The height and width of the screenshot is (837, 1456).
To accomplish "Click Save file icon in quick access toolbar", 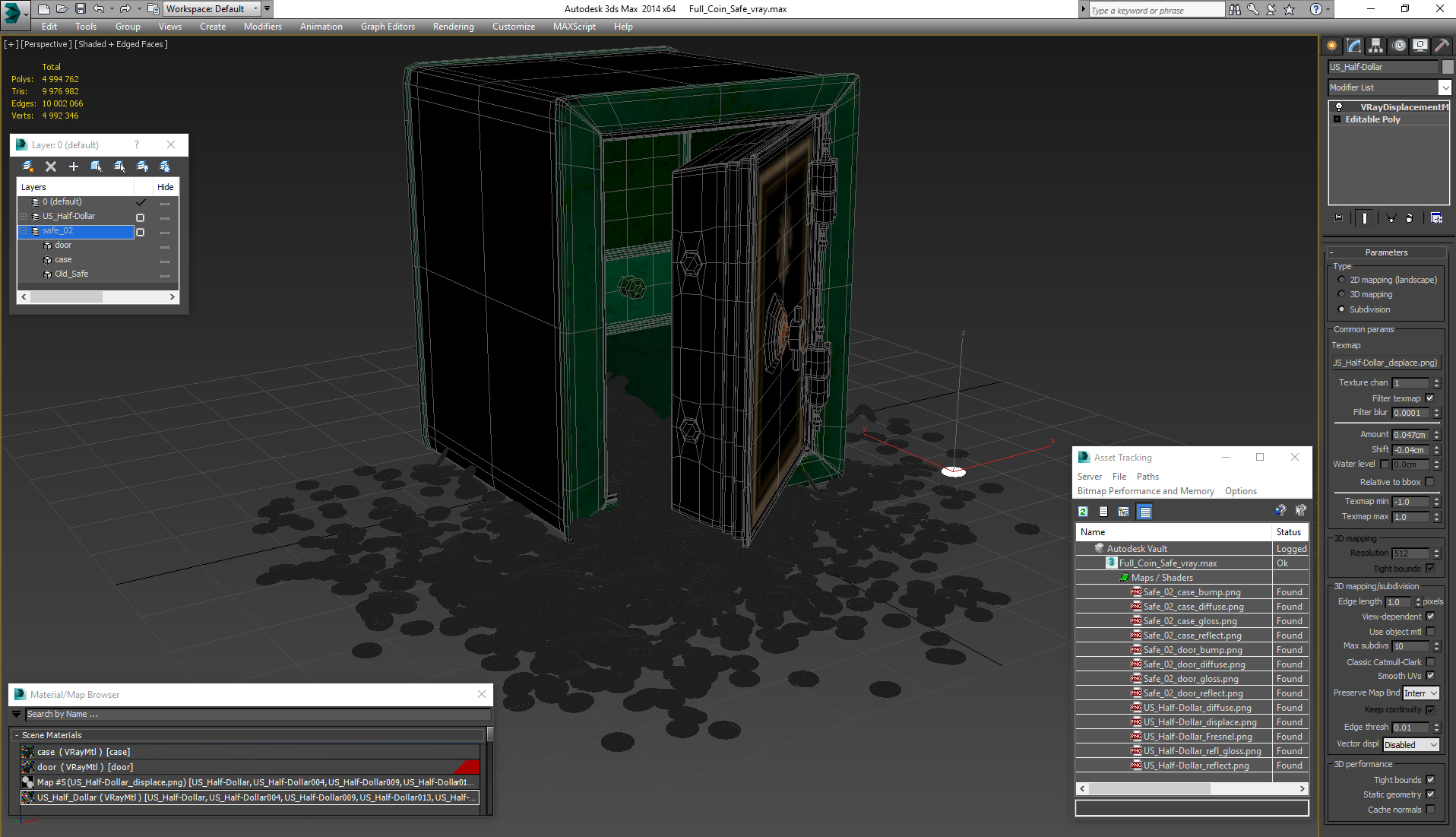I will click(x=81, y=9).
